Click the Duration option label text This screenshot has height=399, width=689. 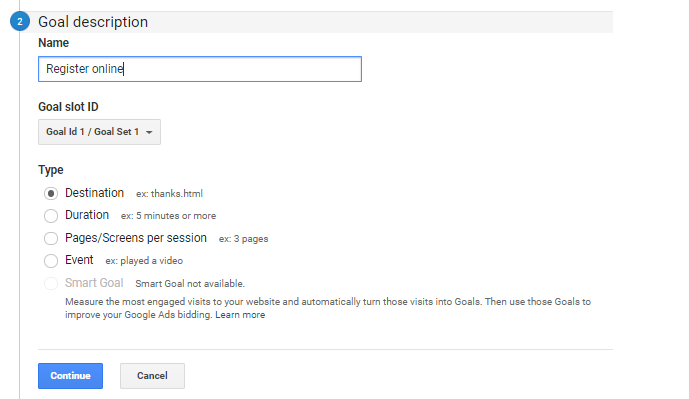87,215
